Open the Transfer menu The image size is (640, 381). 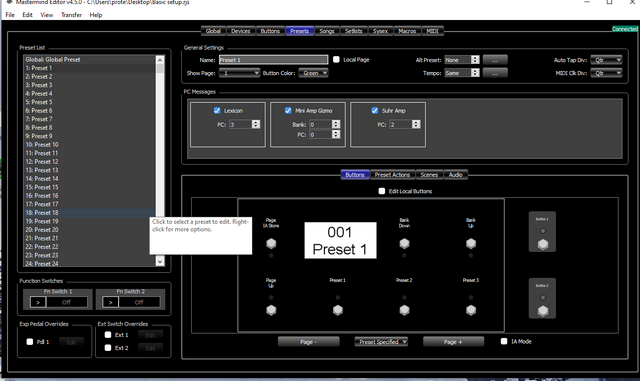[x=71, y=15]
